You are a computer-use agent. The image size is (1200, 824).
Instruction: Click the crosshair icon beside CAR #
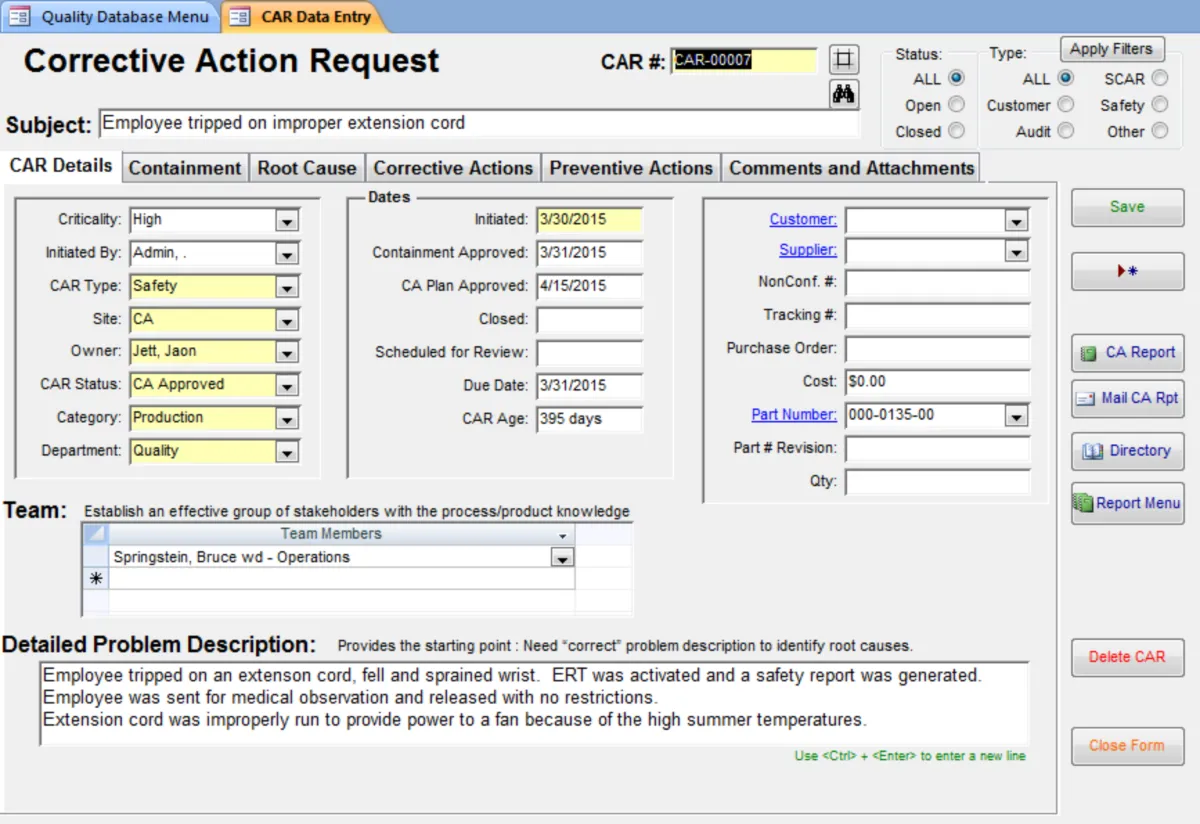(845, 59)
